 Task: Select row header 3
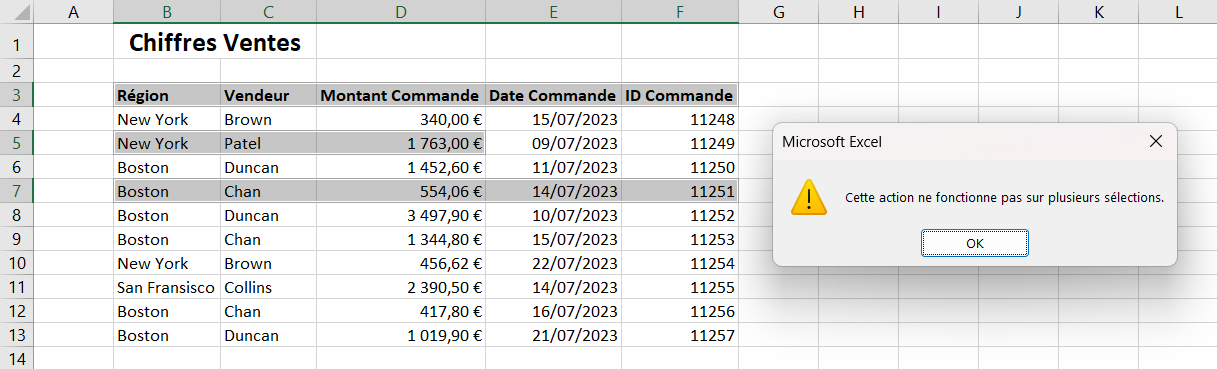pos(17,95)
